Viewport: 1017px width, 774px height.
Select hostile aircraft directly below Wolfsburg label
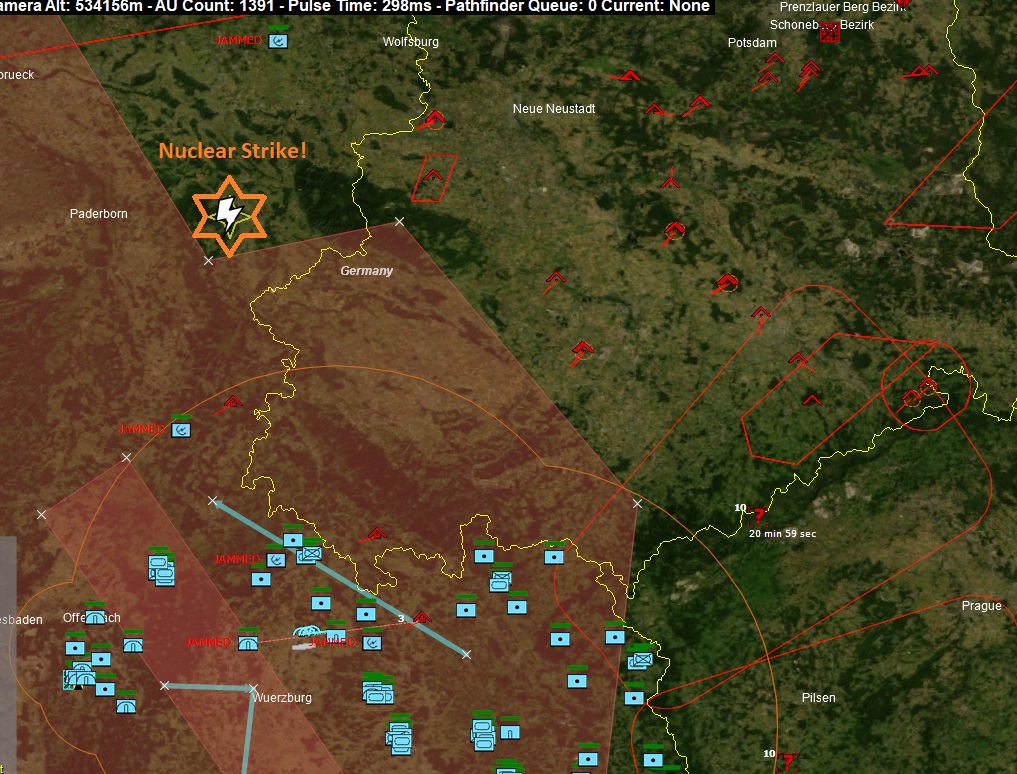pos(434,119)
